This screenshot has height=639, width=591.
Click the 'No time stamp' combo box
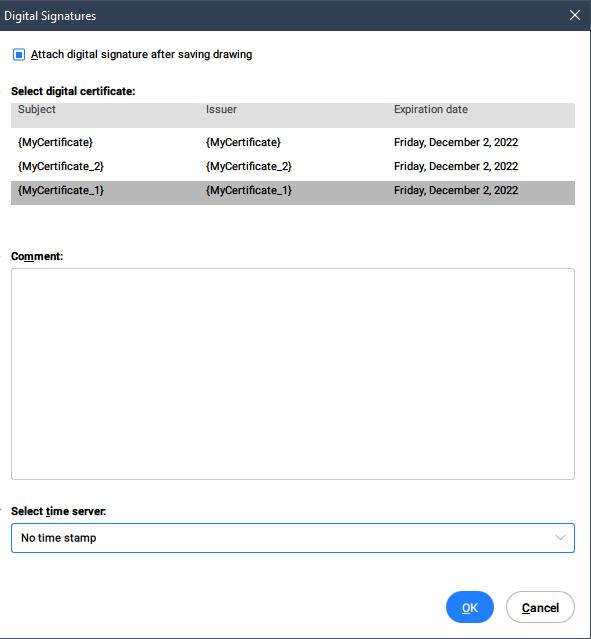293,538
